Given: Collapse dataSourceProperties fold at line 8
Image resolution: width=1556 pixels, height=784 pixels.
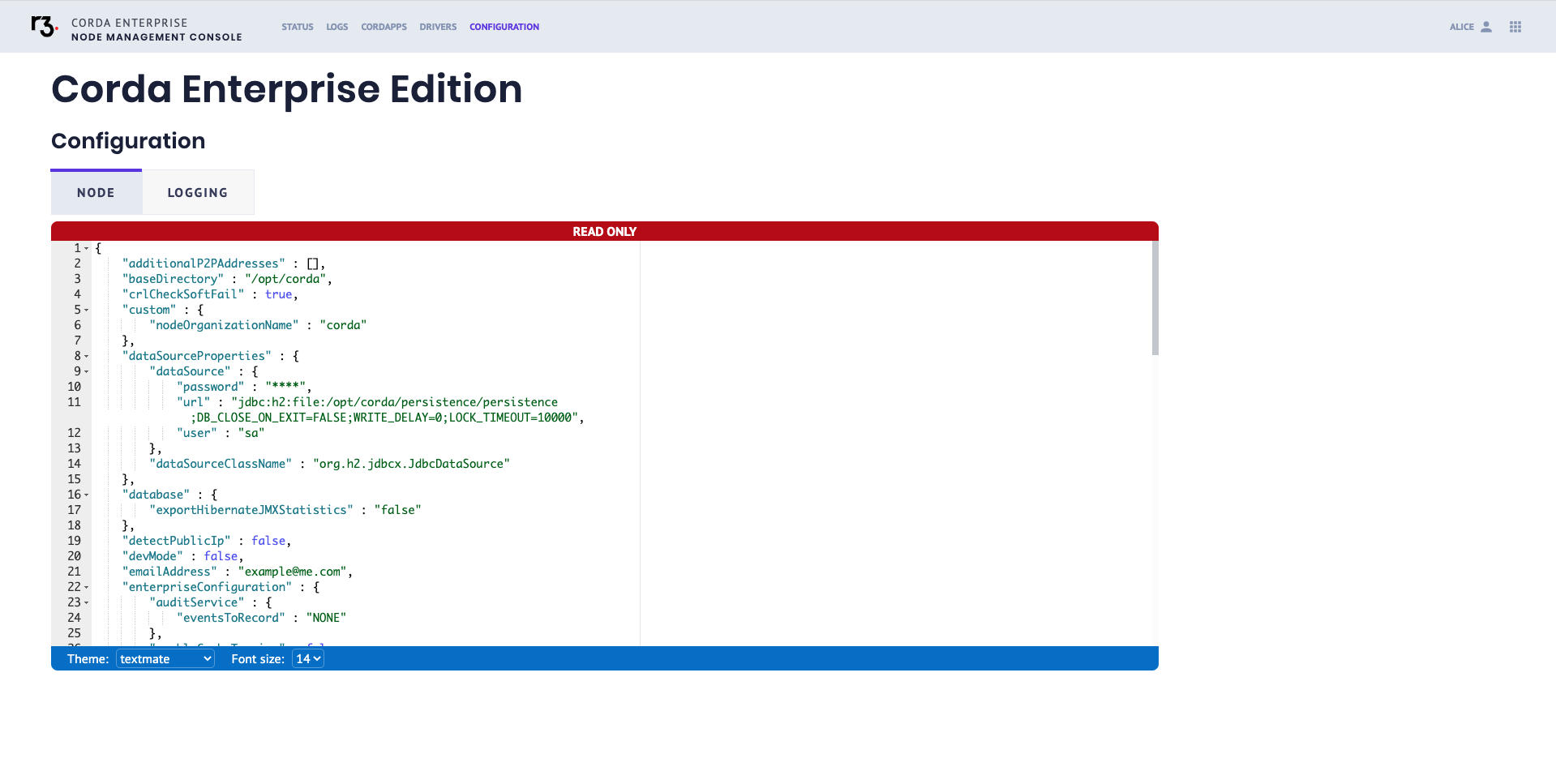Looking at the screenshot, I should tap(87, 356).
